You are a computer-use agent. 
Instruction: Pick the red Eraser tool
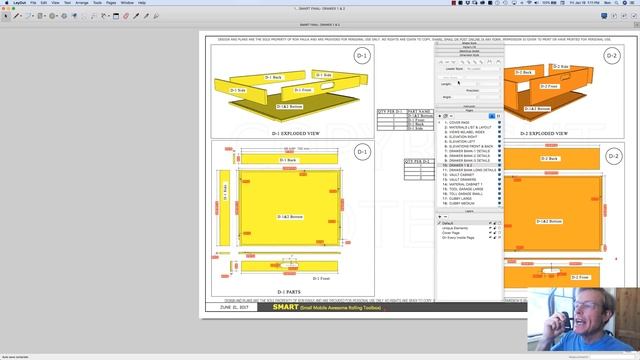pos(126,16)
